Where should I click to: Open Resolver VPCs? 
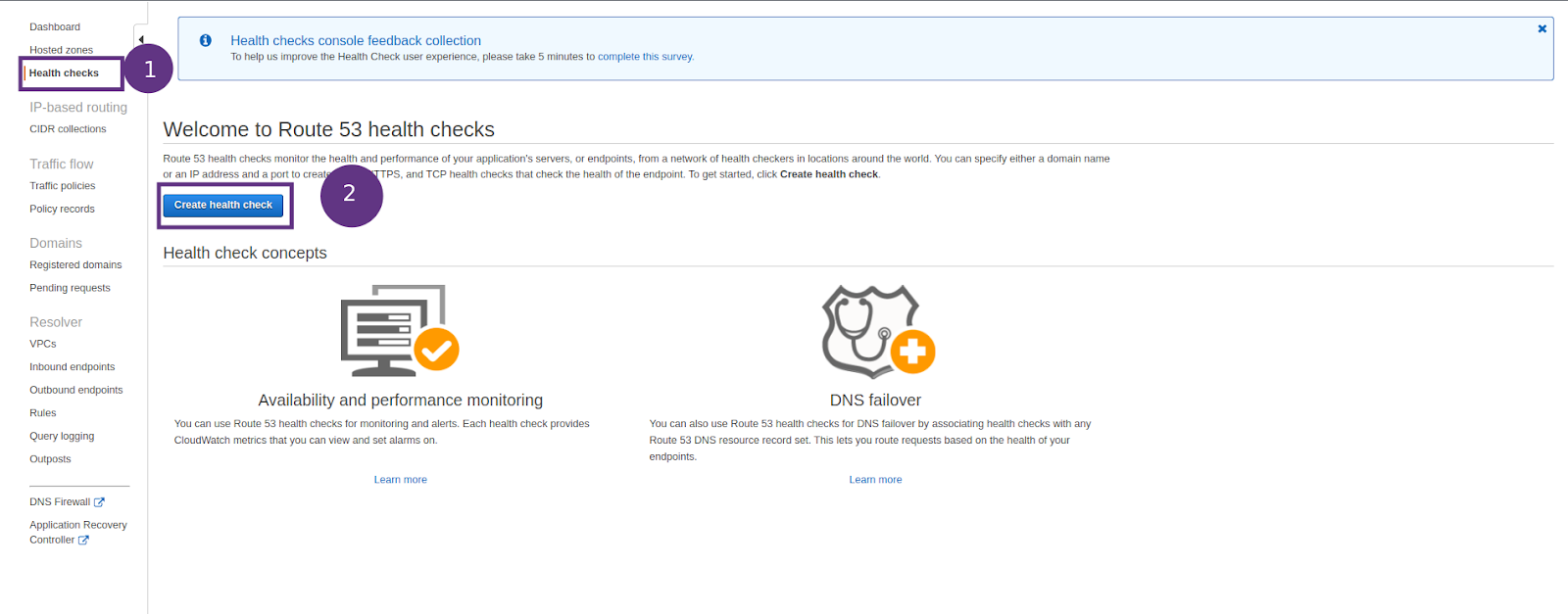(43, 345)
